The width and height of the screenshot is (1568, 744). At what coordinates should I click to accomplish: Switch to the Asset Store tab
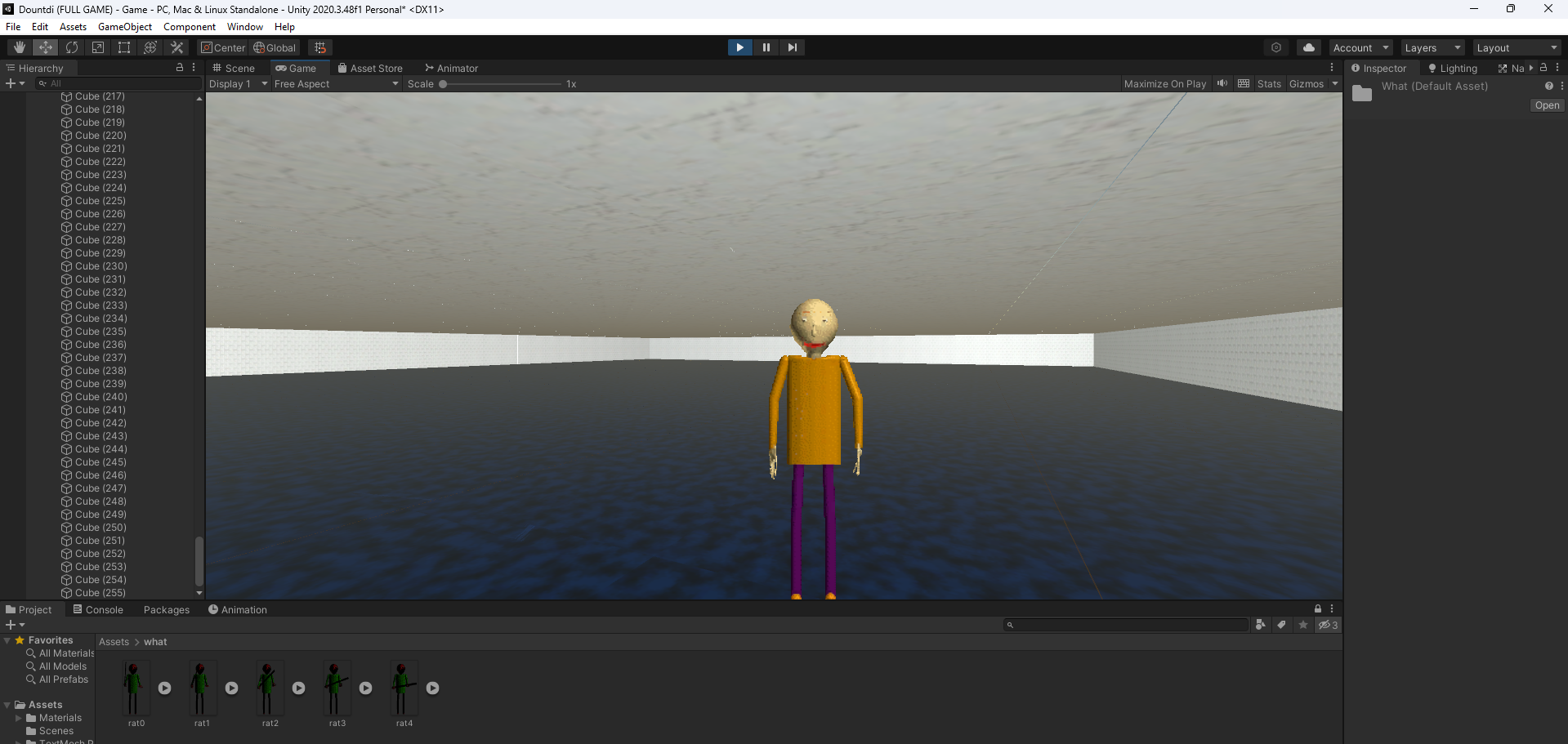(370, 68)
